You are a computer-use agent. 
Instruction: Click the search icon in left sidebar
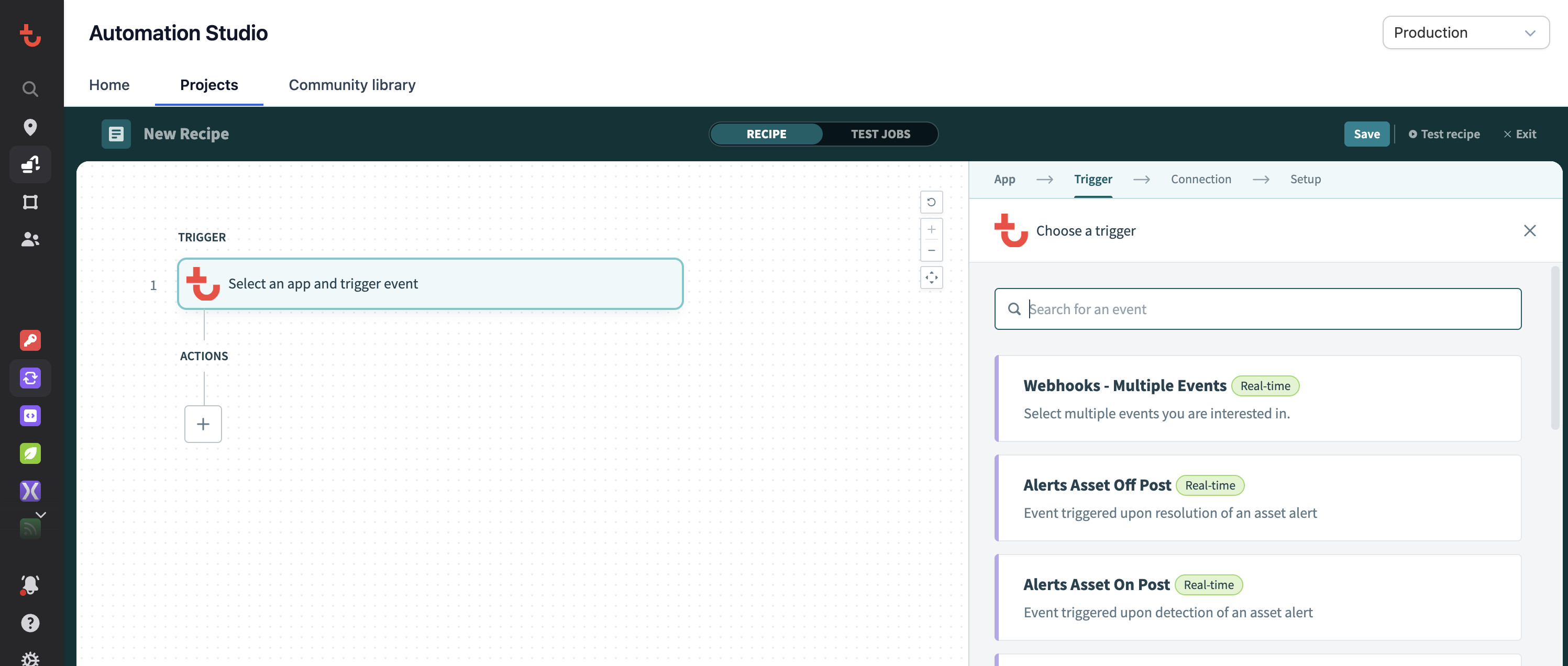(x=30, y=89)
